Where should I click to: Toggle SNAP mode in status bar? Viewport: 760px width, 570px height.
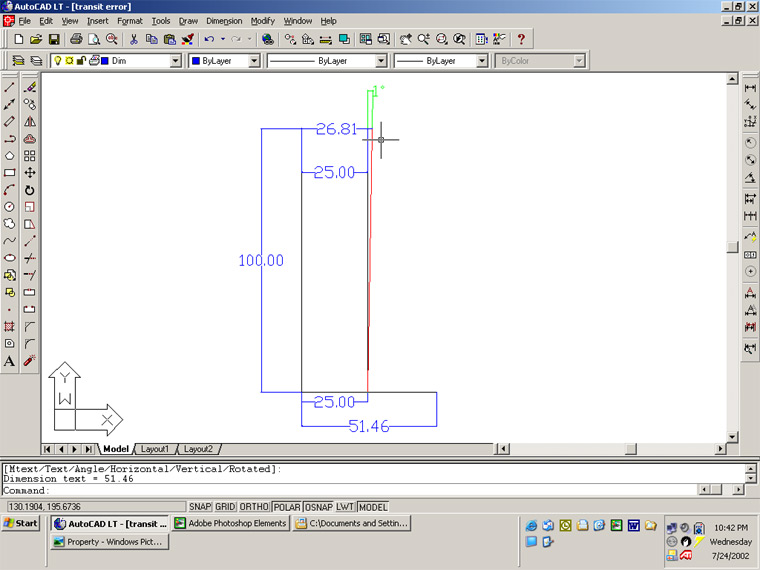click(x=199, y=507)
